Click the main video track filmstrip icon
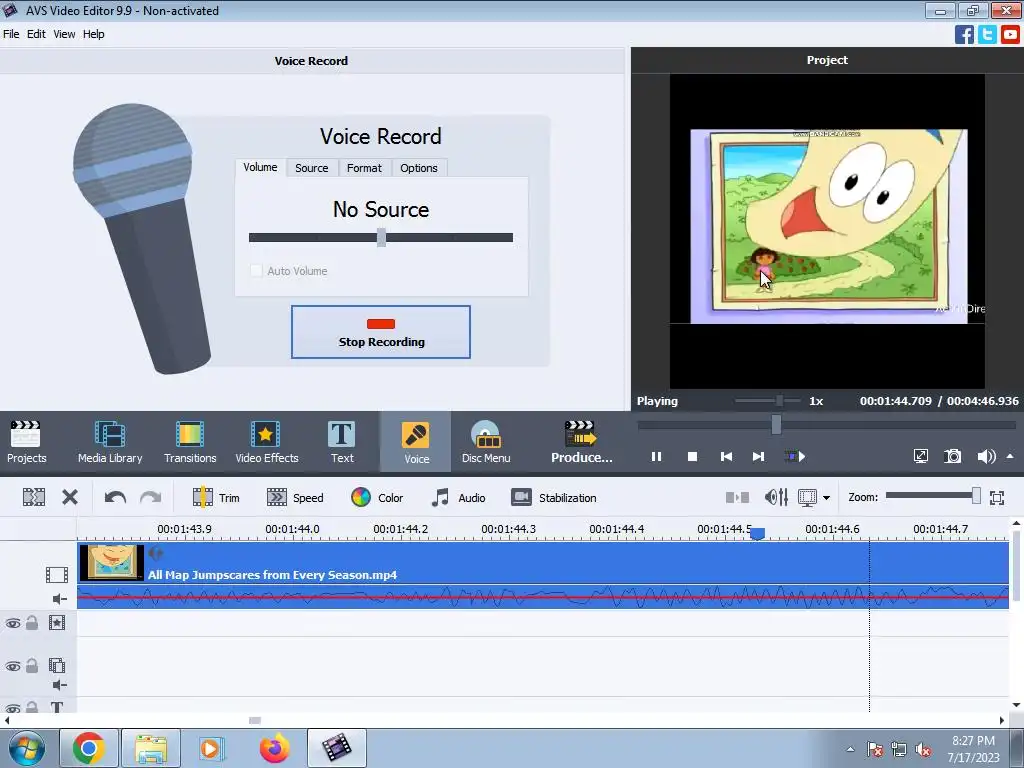This screenshot has height=768, width=1024. click(57, 575)
